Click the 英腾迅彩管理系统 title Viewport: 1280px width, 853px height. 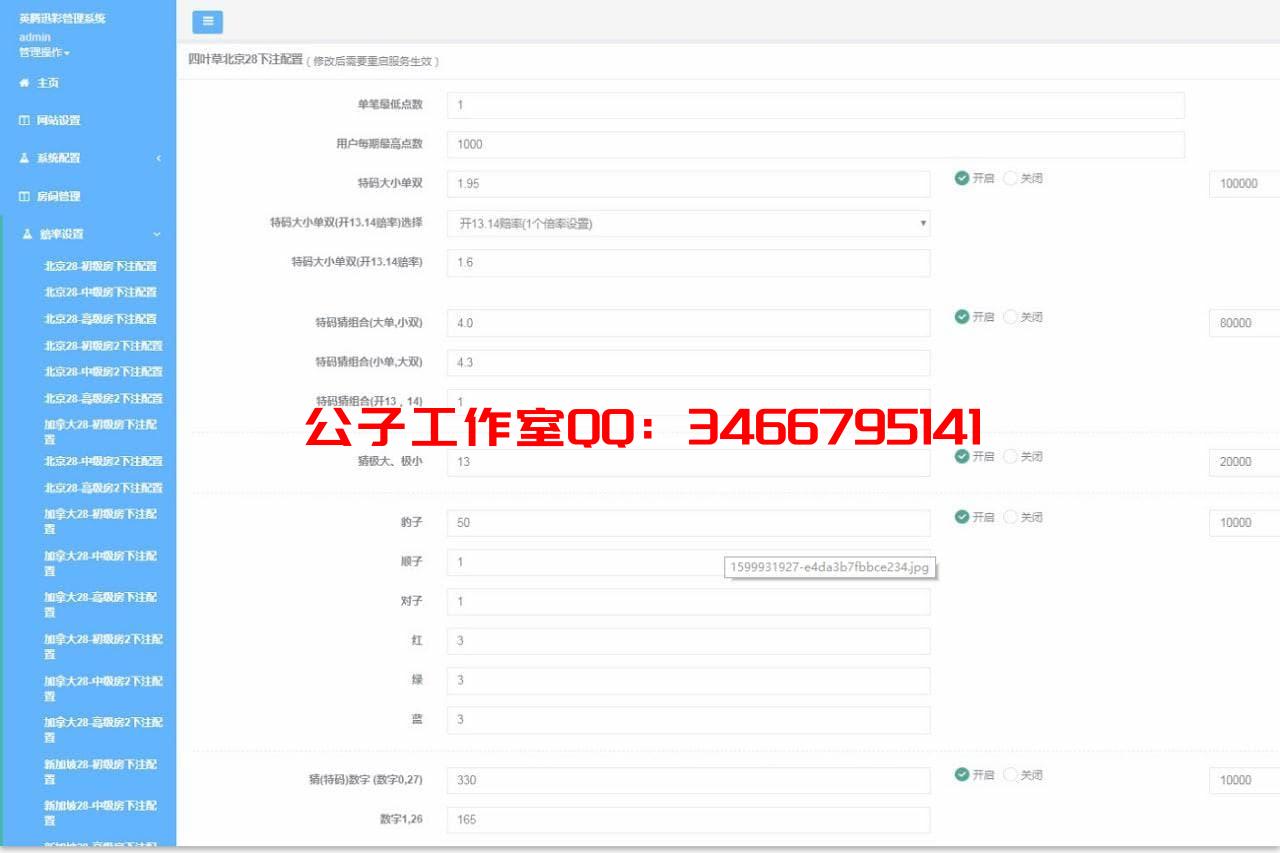coord(62,19)
